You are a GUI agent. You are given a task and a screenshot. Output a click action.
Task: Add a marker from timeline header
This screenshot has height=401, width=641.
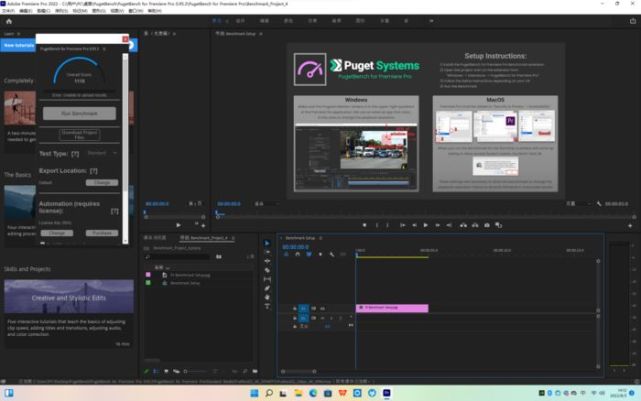click(x=320, y=255)
